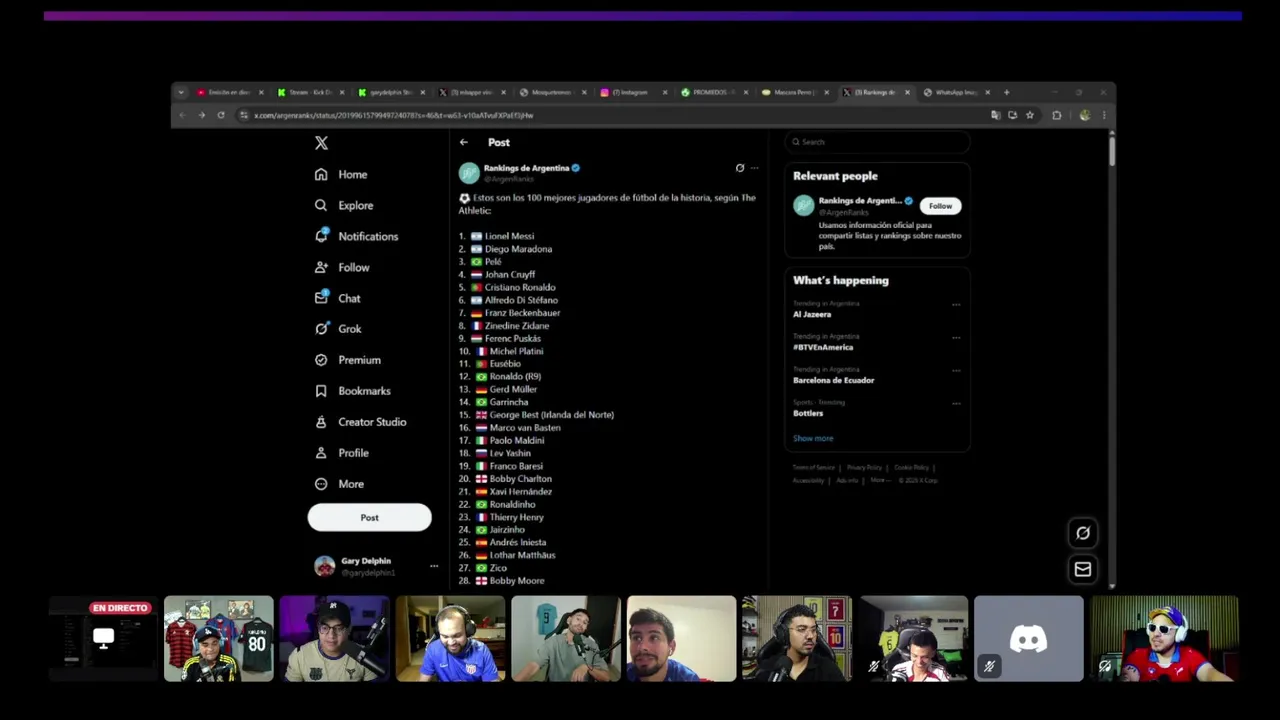The height and width of the screenshot is (720, 1280).
Task: Click 'Lionel Messi' in the list
Action: tap(509, 236)
